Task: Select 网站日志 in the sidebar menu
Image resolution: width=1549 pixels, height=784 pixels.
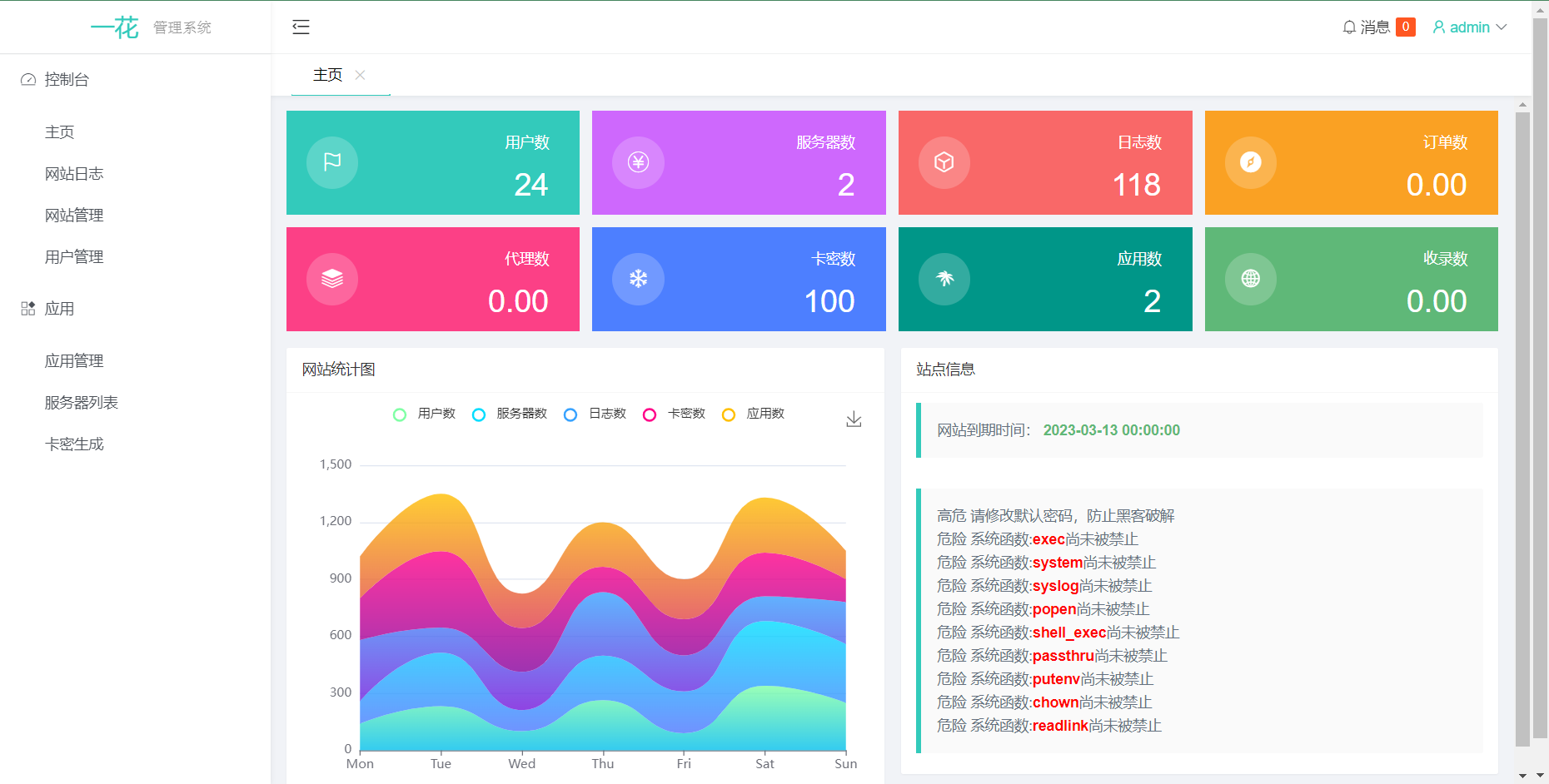Action: tap(73, 173)
